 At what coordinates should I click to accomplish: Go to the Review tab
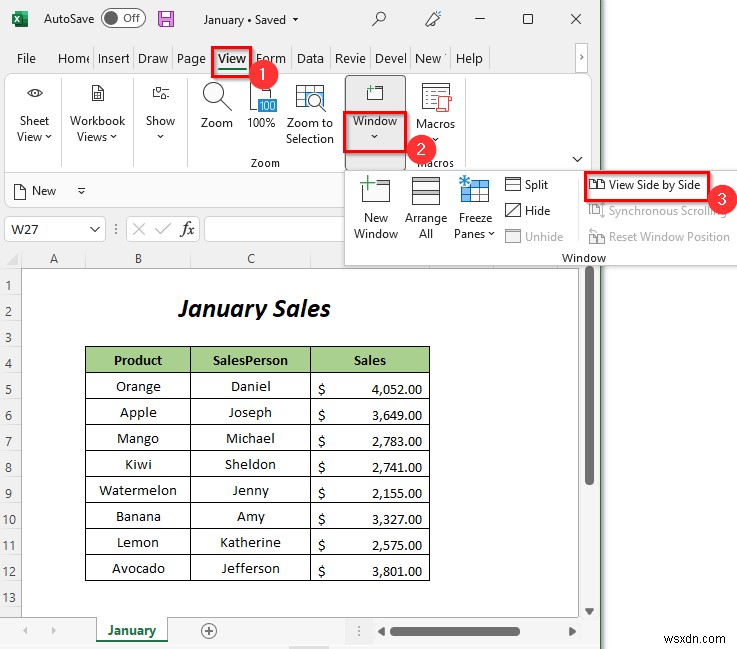(350, 58)
